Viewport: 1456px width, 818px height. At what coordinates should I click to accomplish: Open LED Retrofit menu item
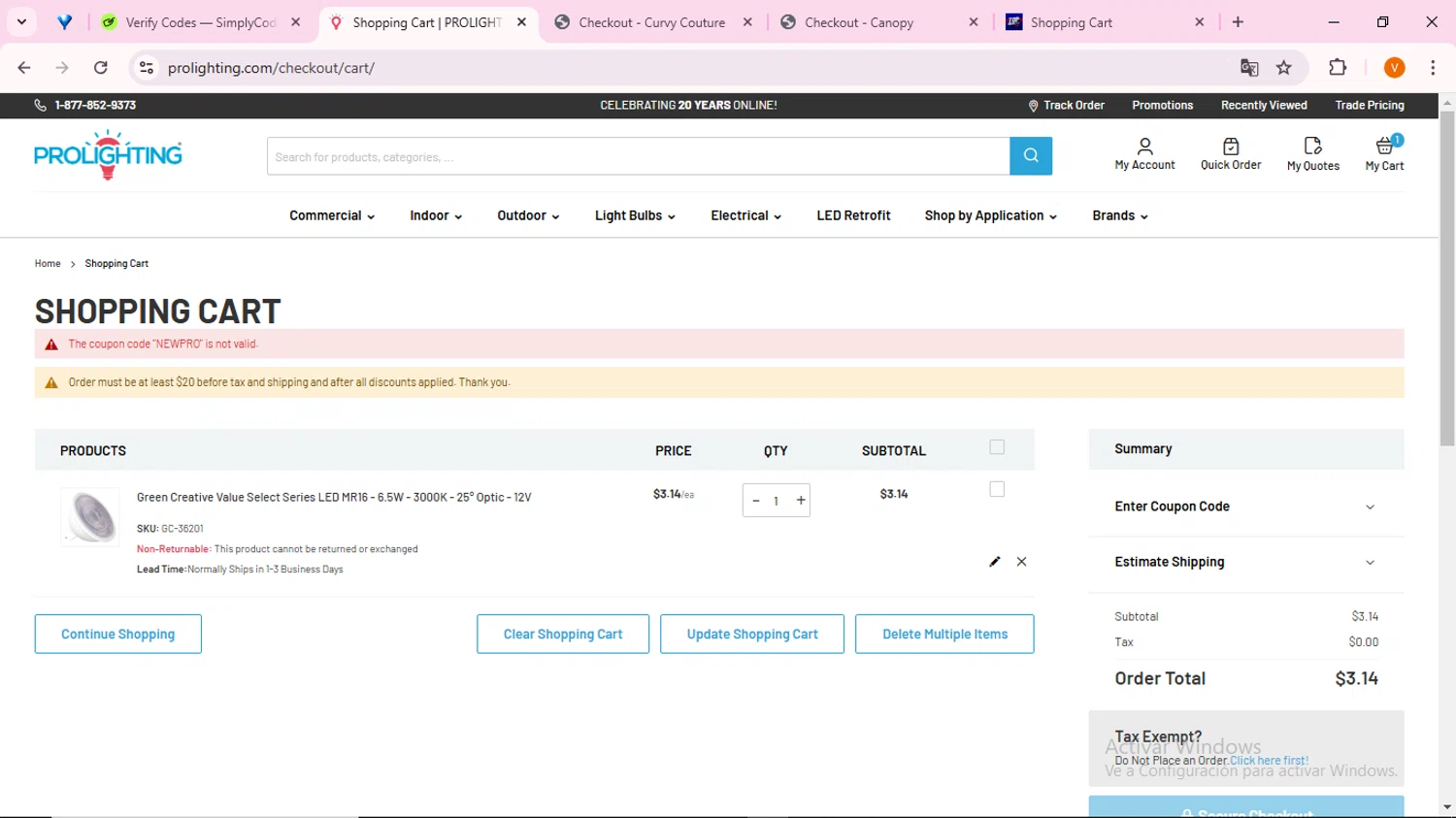pyautogui.click(x=853, y=215)
